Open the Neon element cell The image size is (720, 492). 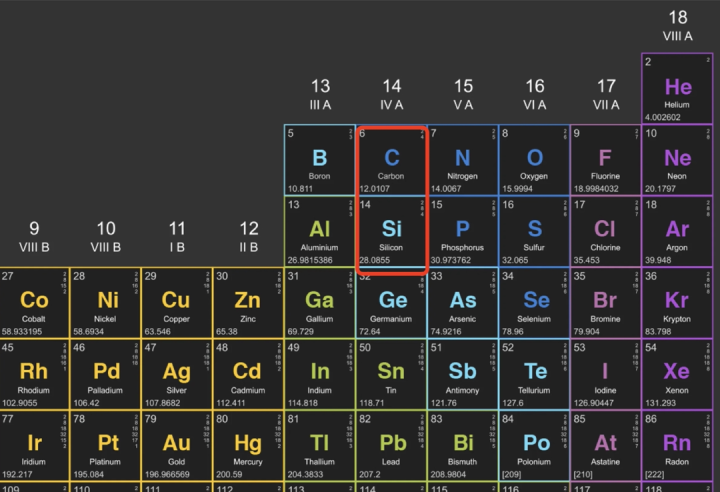(x=678, y=160)
